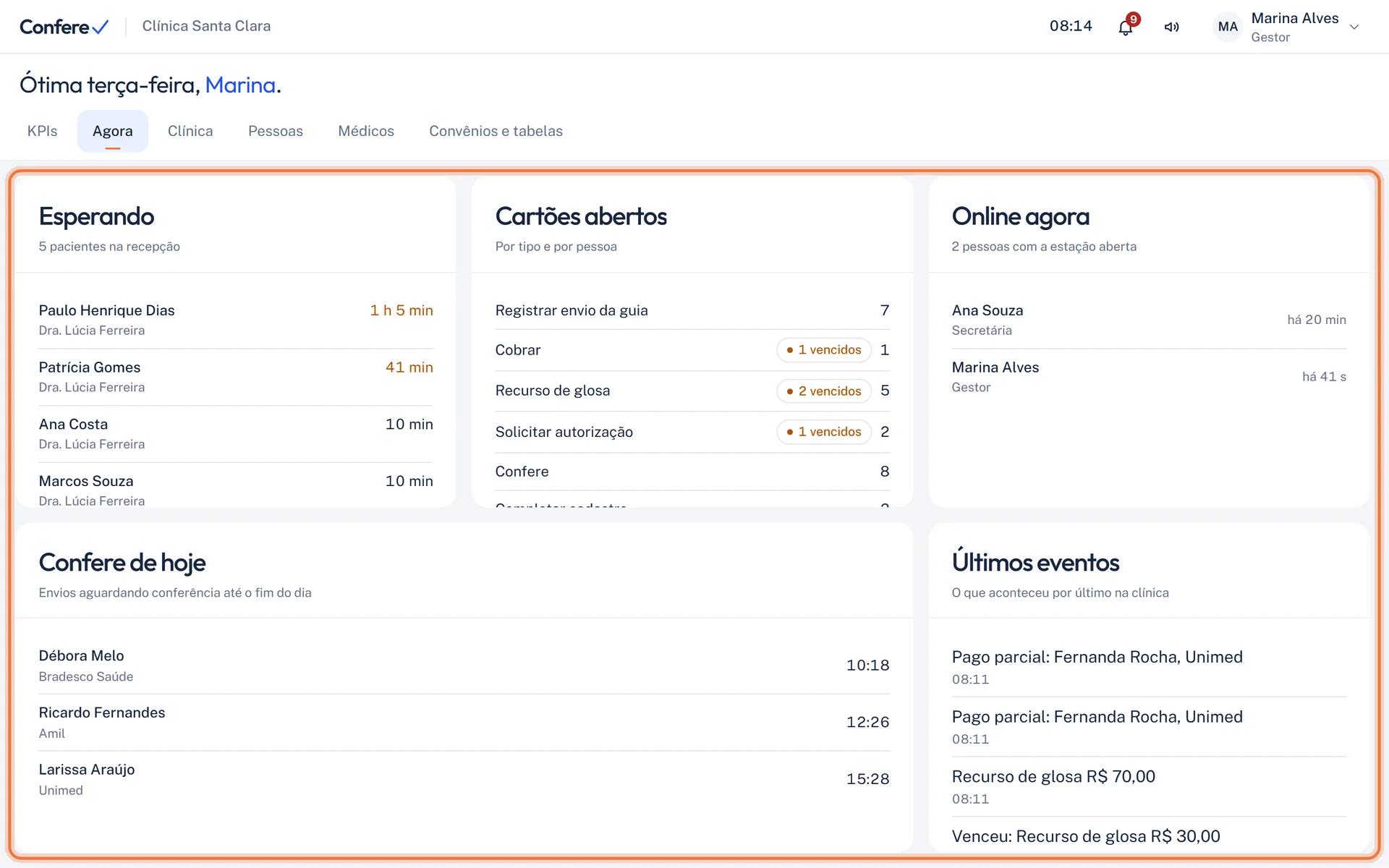The width and height of the screenshot is (1389, 868).
Task: Open the first Pago parcial Fernanda Rocha event
Action: [x=1149, y=667]
